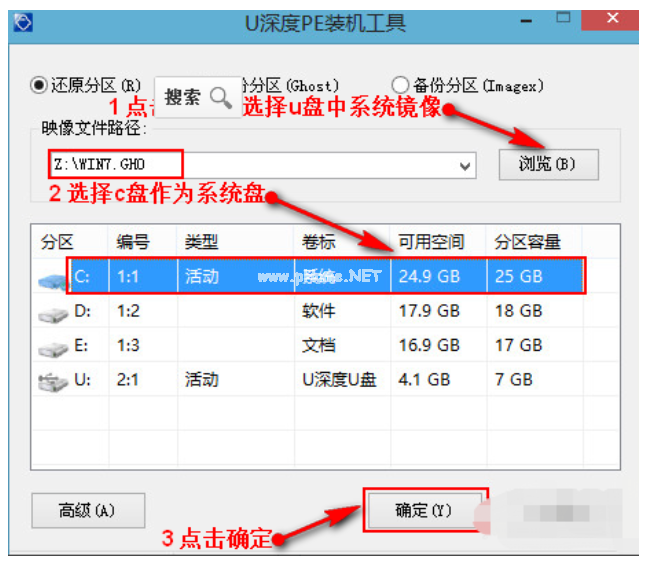The height and width of the screenshot is (570, 649).
Task: Confirm with the 确定(Y) button
Action: coord(424,511)
